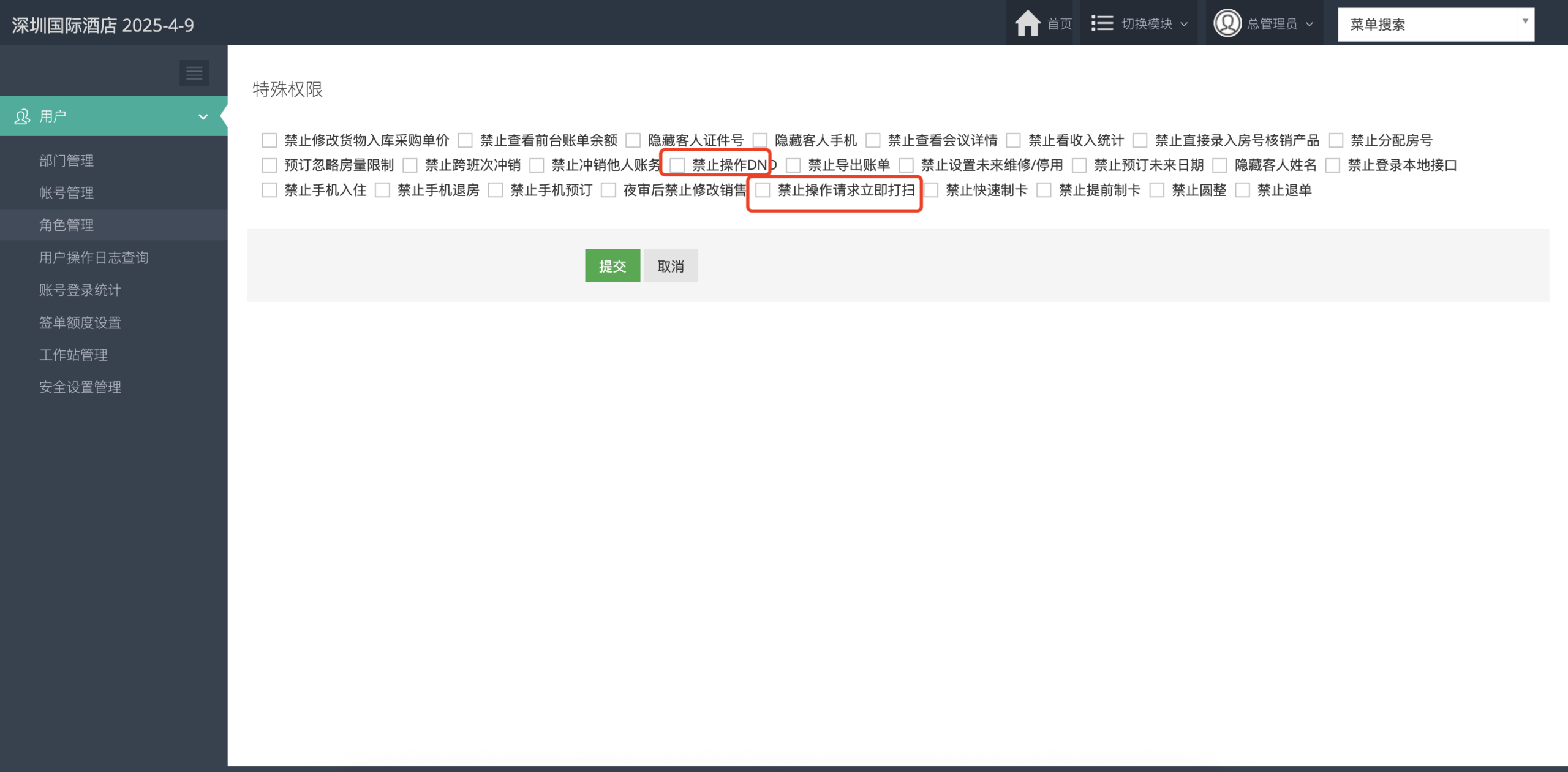Screen dimensions: 1568x772
Task: Check 禁止修改货物入库采购单价 box
Action: [x=269, y=141]
